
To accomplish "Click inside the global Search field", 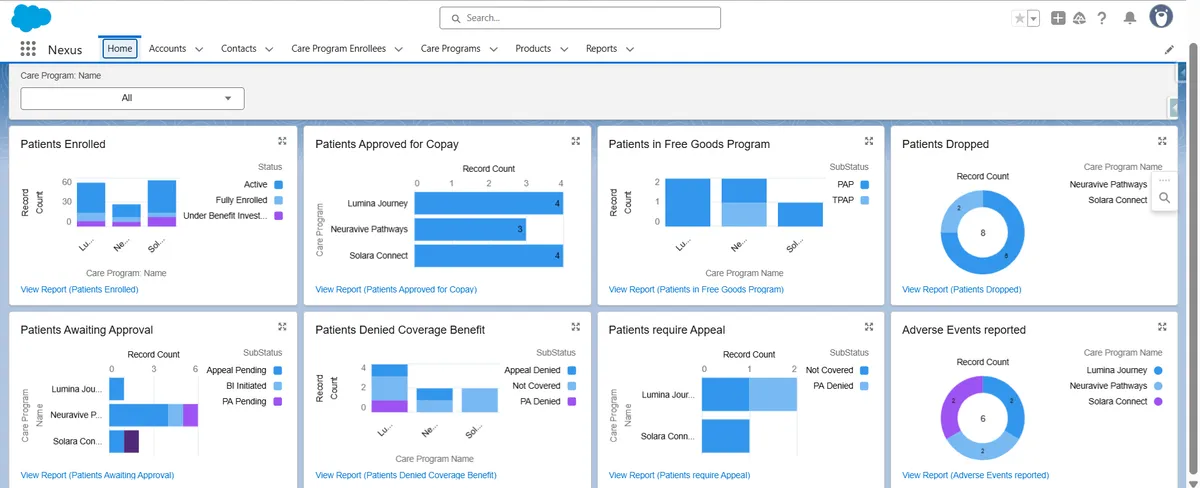I will tap(580, 18).
